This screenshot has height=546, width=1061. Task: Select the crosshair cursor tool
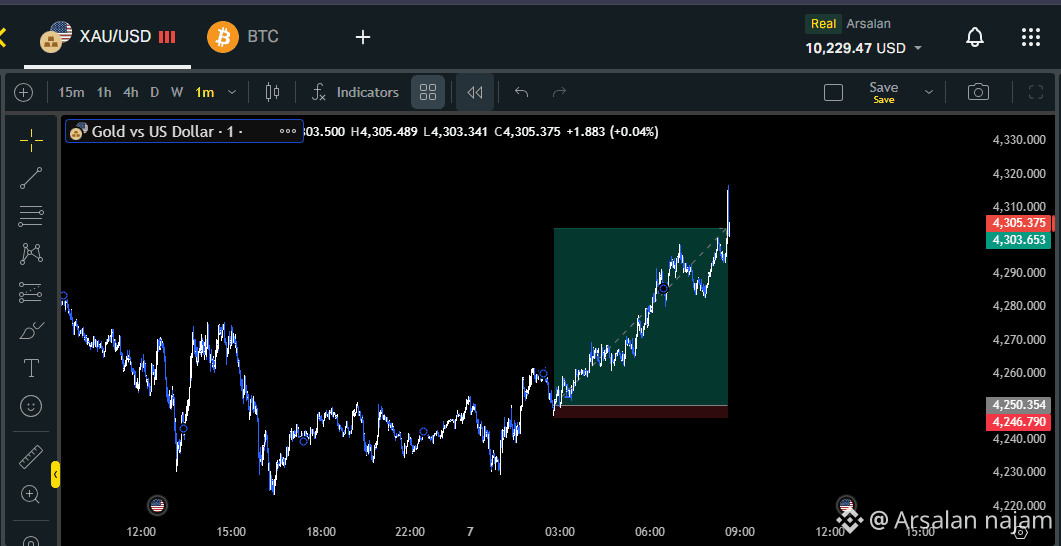click(31, 141)
